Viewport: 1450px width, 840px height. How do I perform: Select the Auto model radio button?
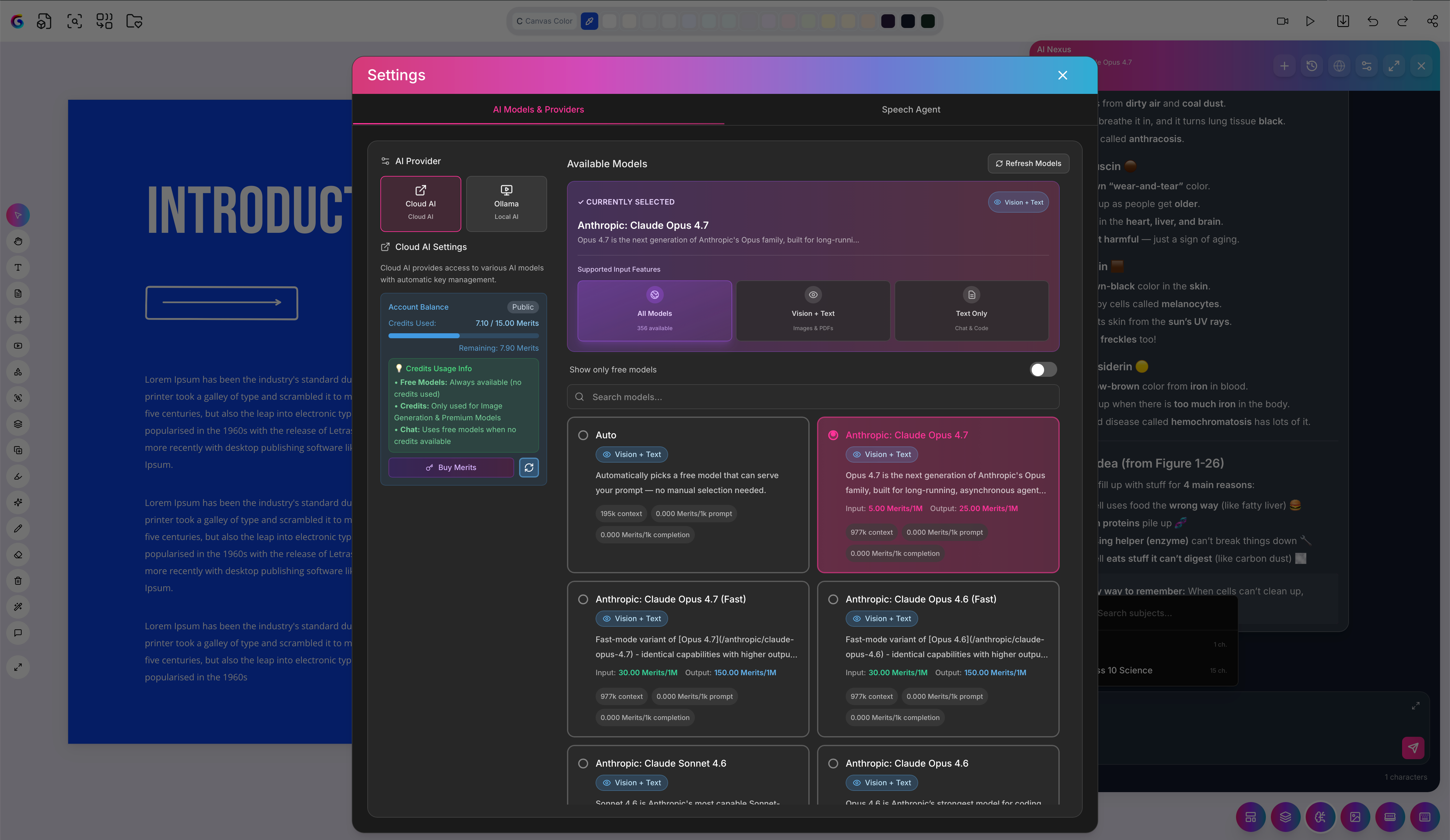coord(583,435)
